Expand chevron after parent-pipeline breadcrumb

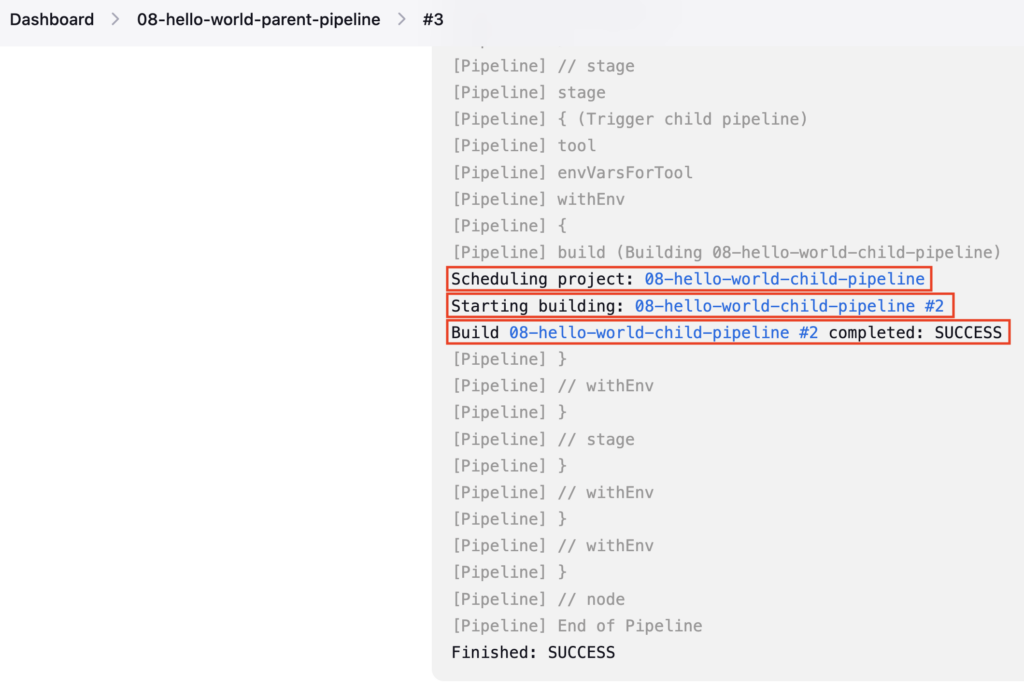coord(402,20)
